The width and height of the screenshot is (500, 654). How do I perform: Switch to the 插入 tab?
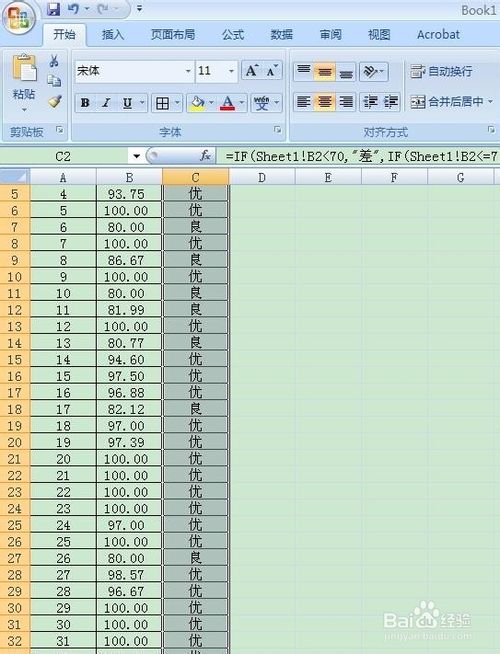113,35
